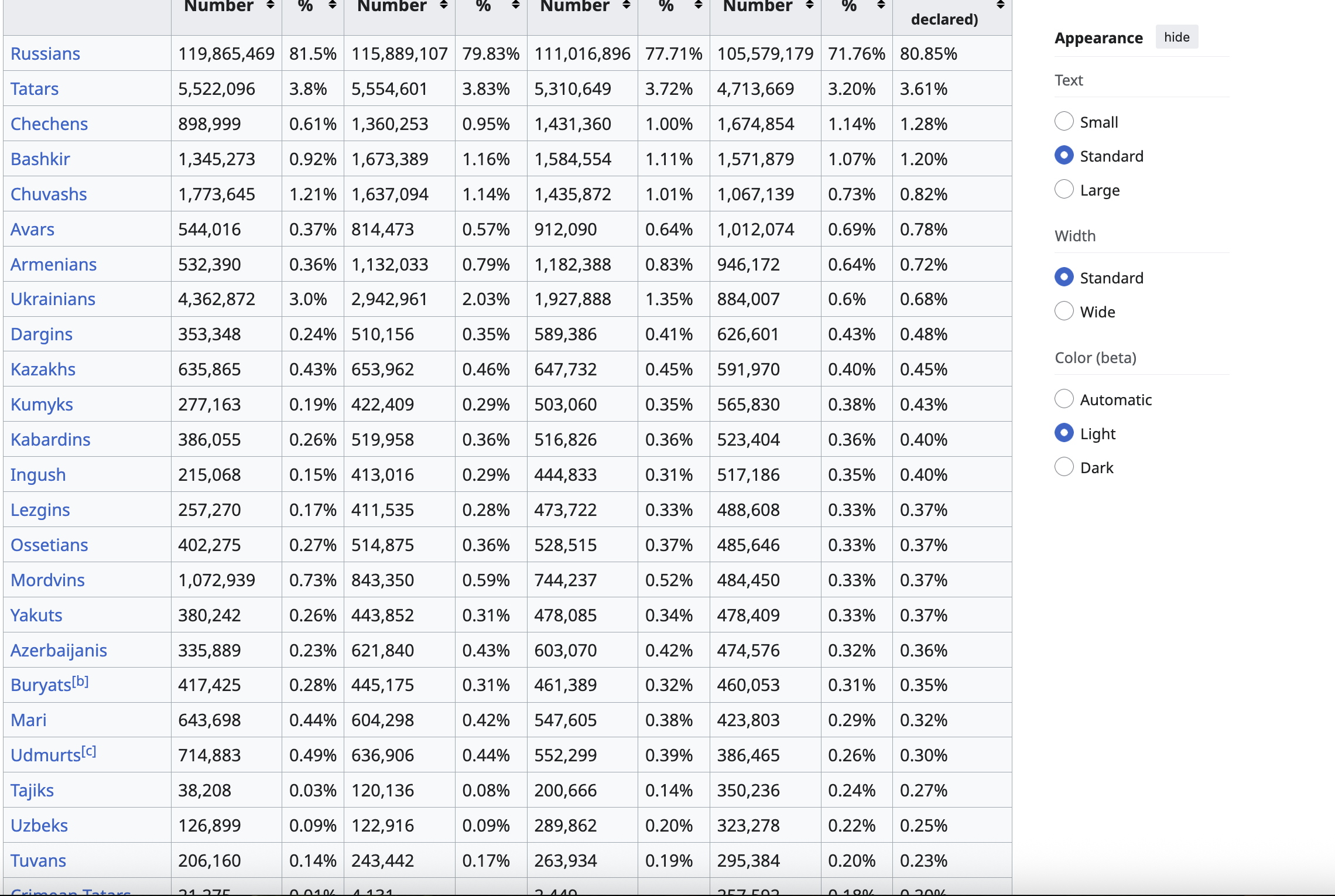Open the Kabardins link

[50, 440]
